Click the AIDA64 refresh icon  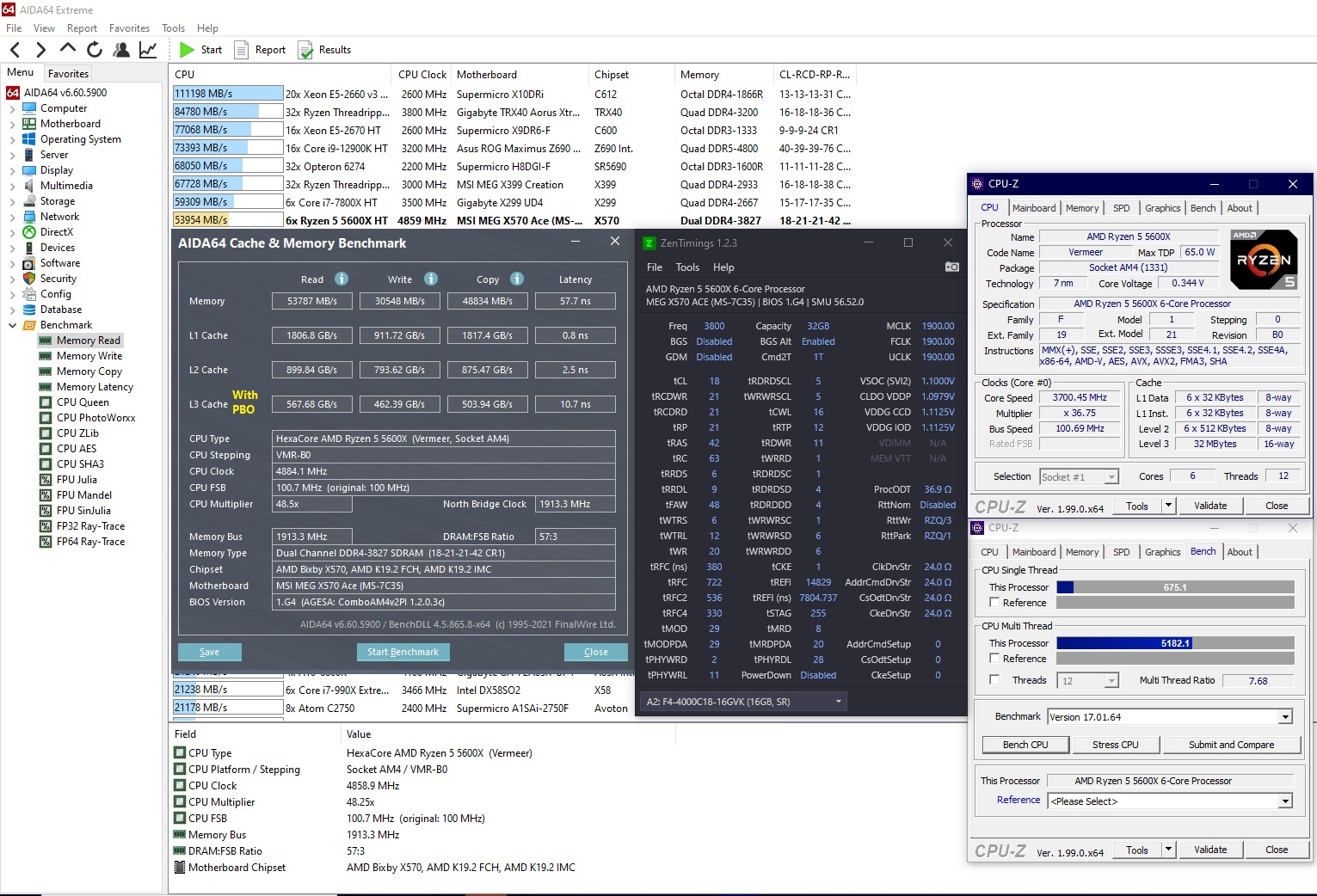(95, 50)
